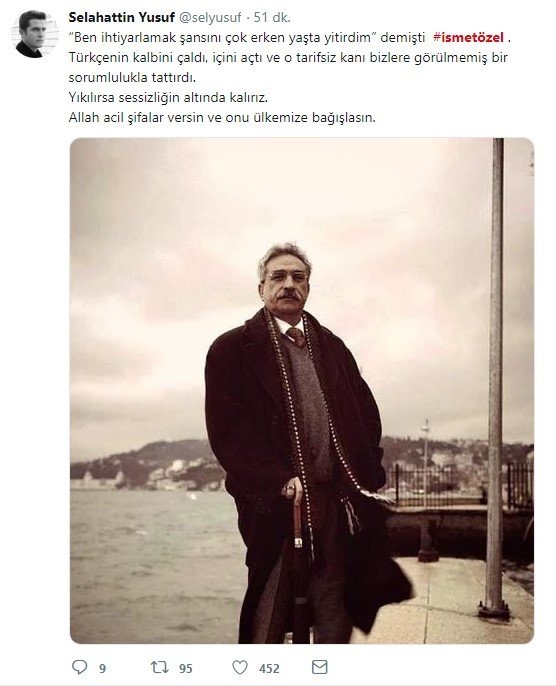Click the line starting "Allah acil şifalar"
Viewport: 556px width, 686px height.
(222, 118)
